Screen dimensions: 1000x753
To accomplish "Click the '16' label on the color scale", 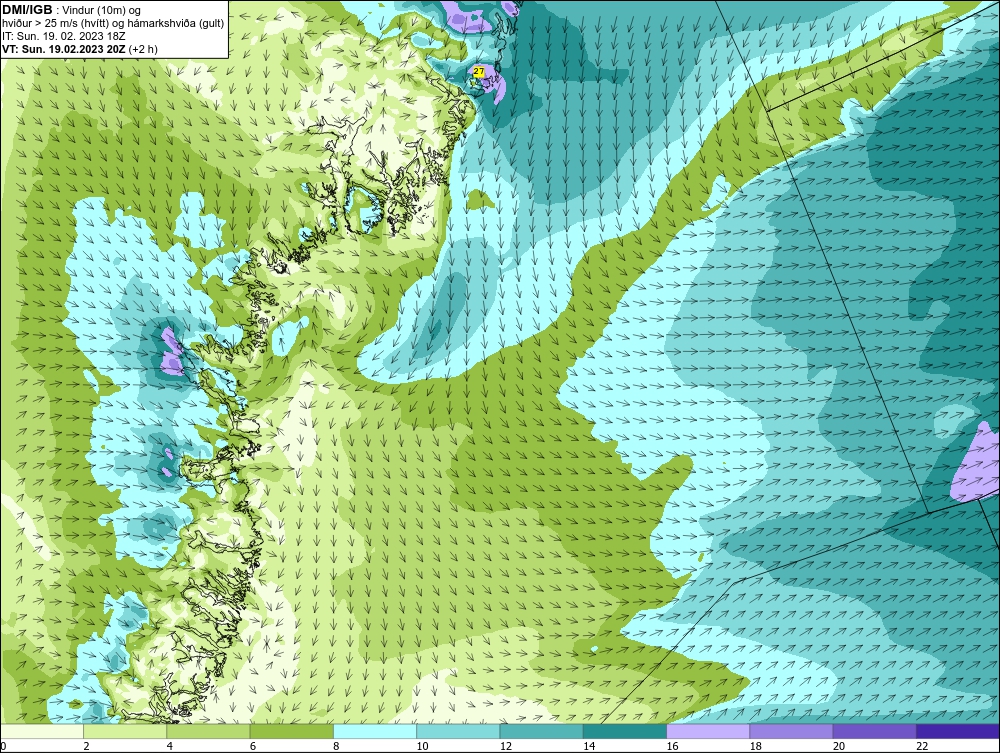I will [672, 746].
